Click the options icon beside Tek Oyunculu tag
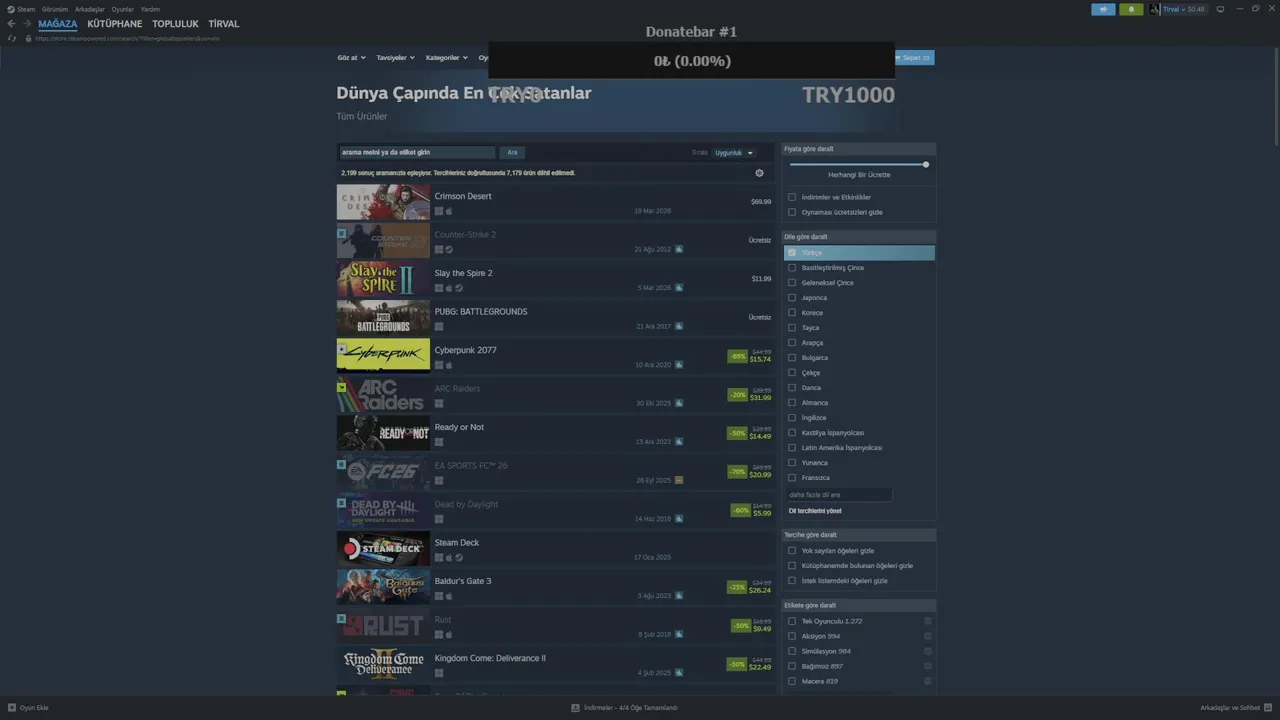The image size is (1280, 720). point(928,621)
